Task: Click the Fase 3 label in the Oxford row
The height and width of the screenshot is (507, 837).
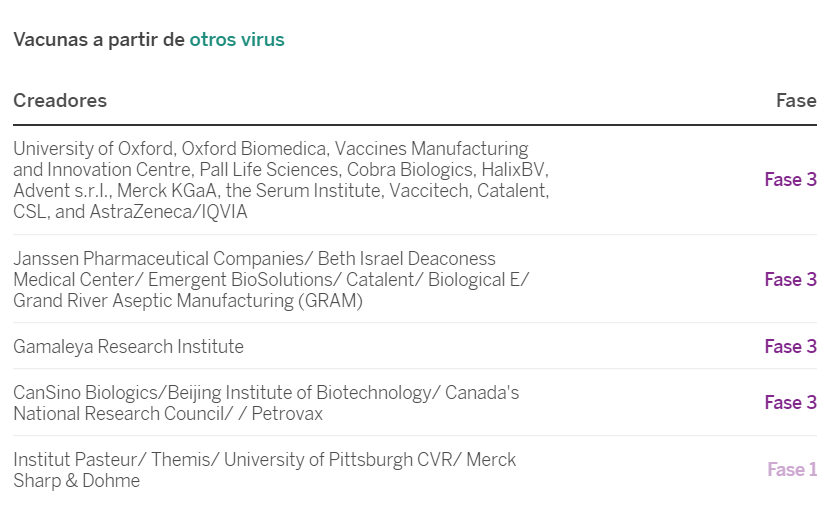Action: [790, 180]
